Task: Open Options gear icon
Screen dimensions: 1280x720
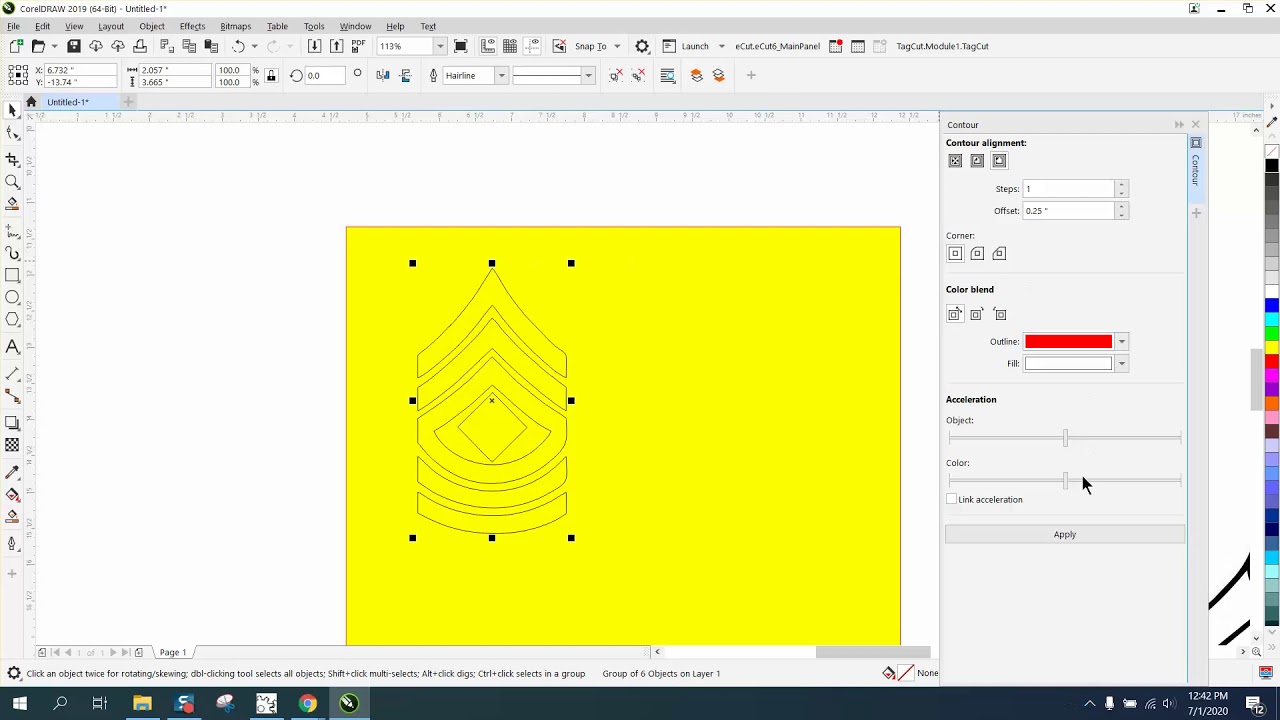Action: click(642, 46)
